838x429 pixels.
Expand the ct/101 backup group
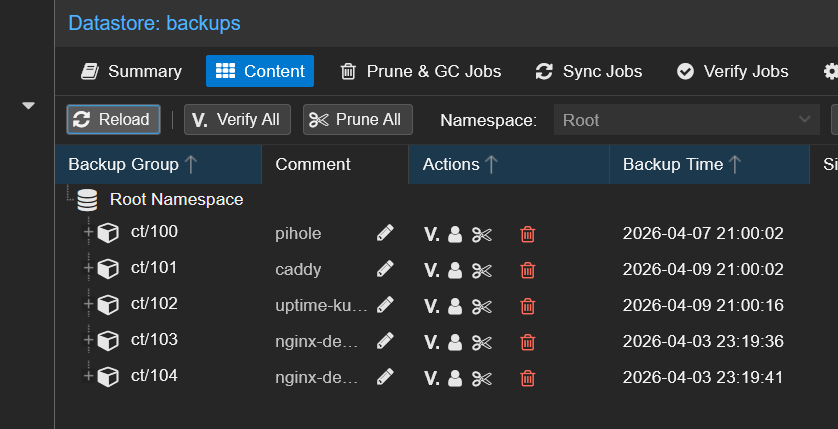tap(89, 268)
